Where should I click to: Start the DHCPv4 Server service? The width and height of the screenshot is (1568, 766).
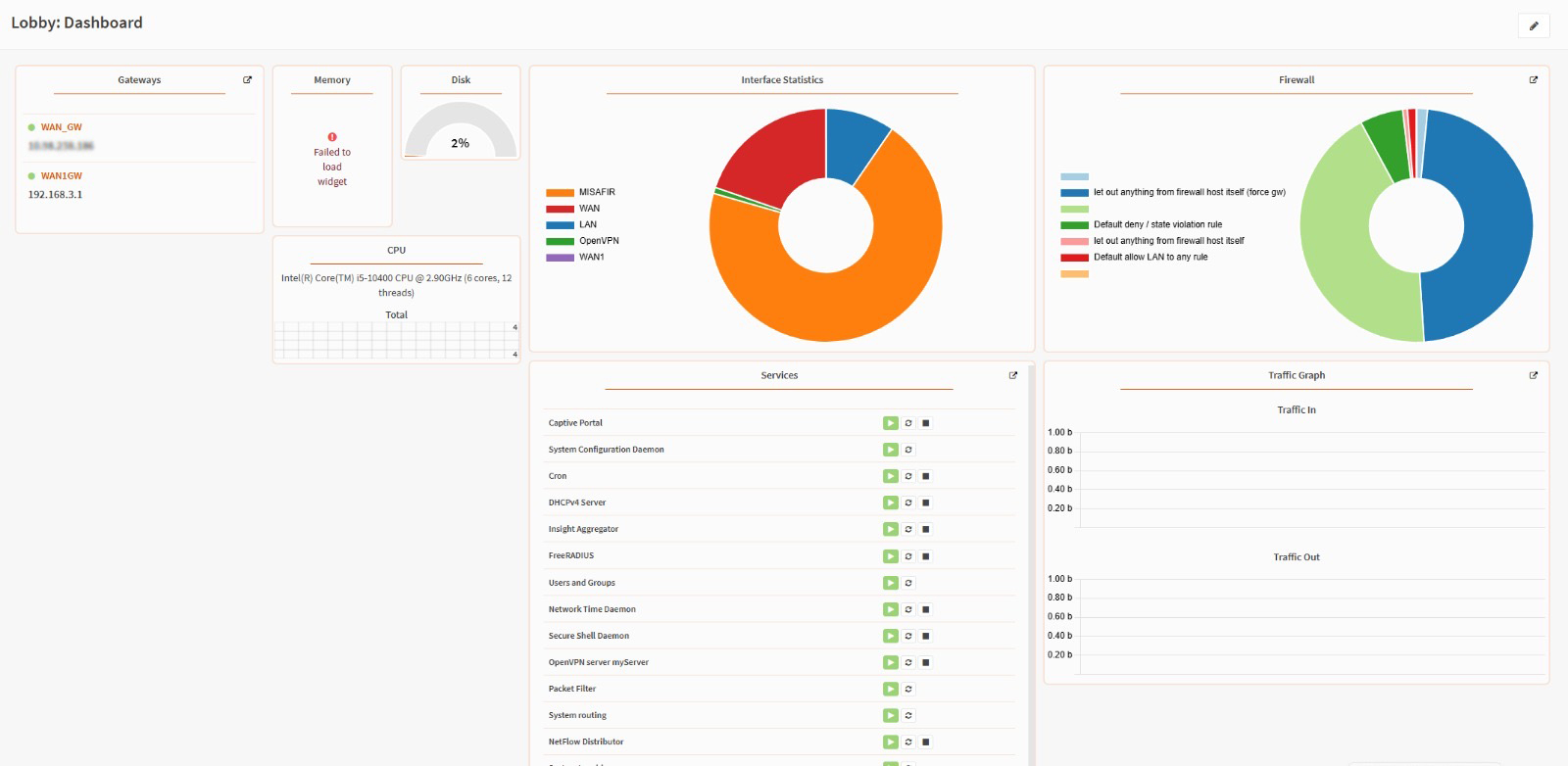[x=891, y=503]
